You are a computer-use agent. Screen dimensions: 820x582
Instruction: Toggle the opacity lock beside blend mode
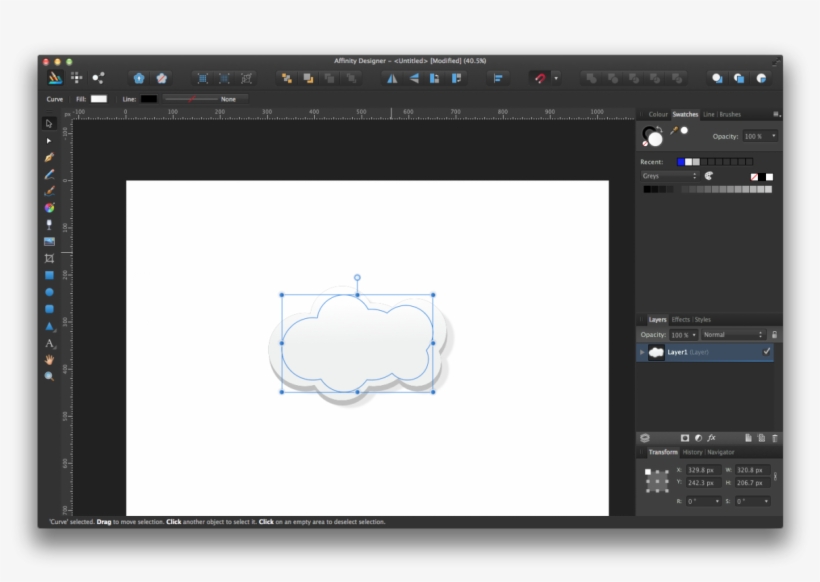coord(774,335)
